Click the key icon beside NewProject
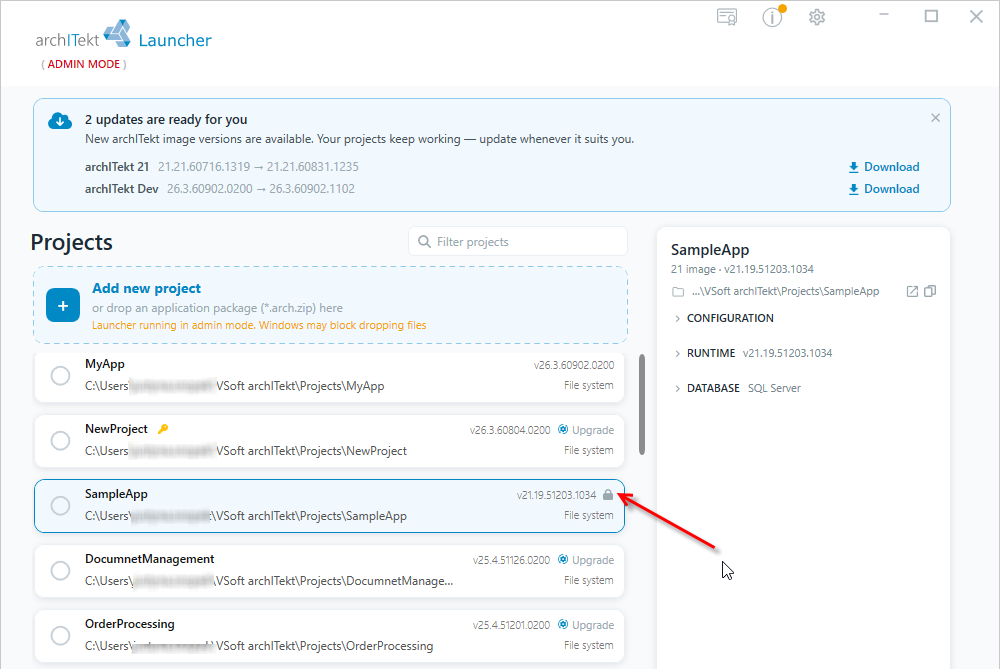The image size is (1000, 669). [x=163, y=429]
